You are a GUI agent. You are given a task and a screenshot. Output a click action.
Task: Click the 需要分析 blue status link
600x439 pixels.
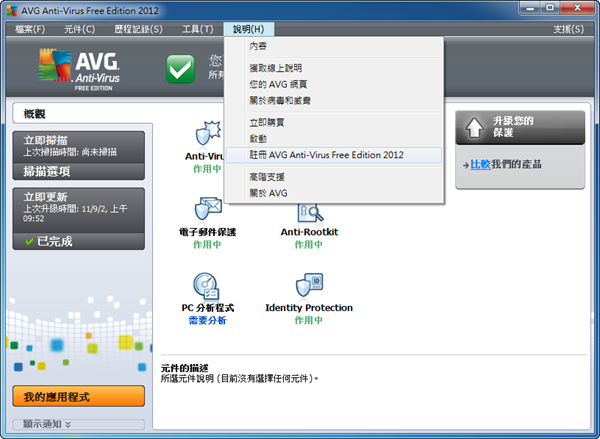pyautogui.click(x=207, y=320)
